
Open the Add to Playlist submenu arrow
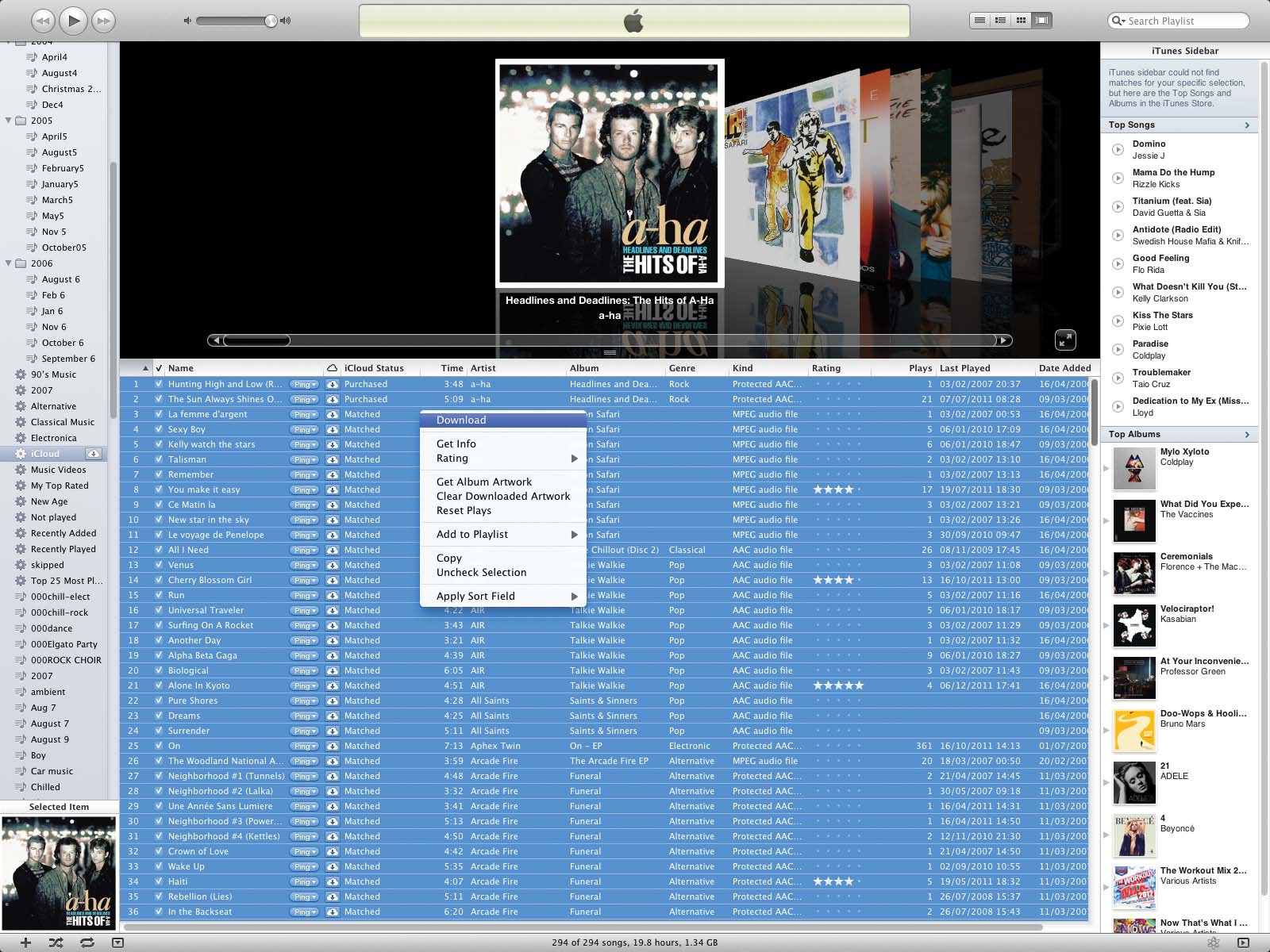[574, 535]
